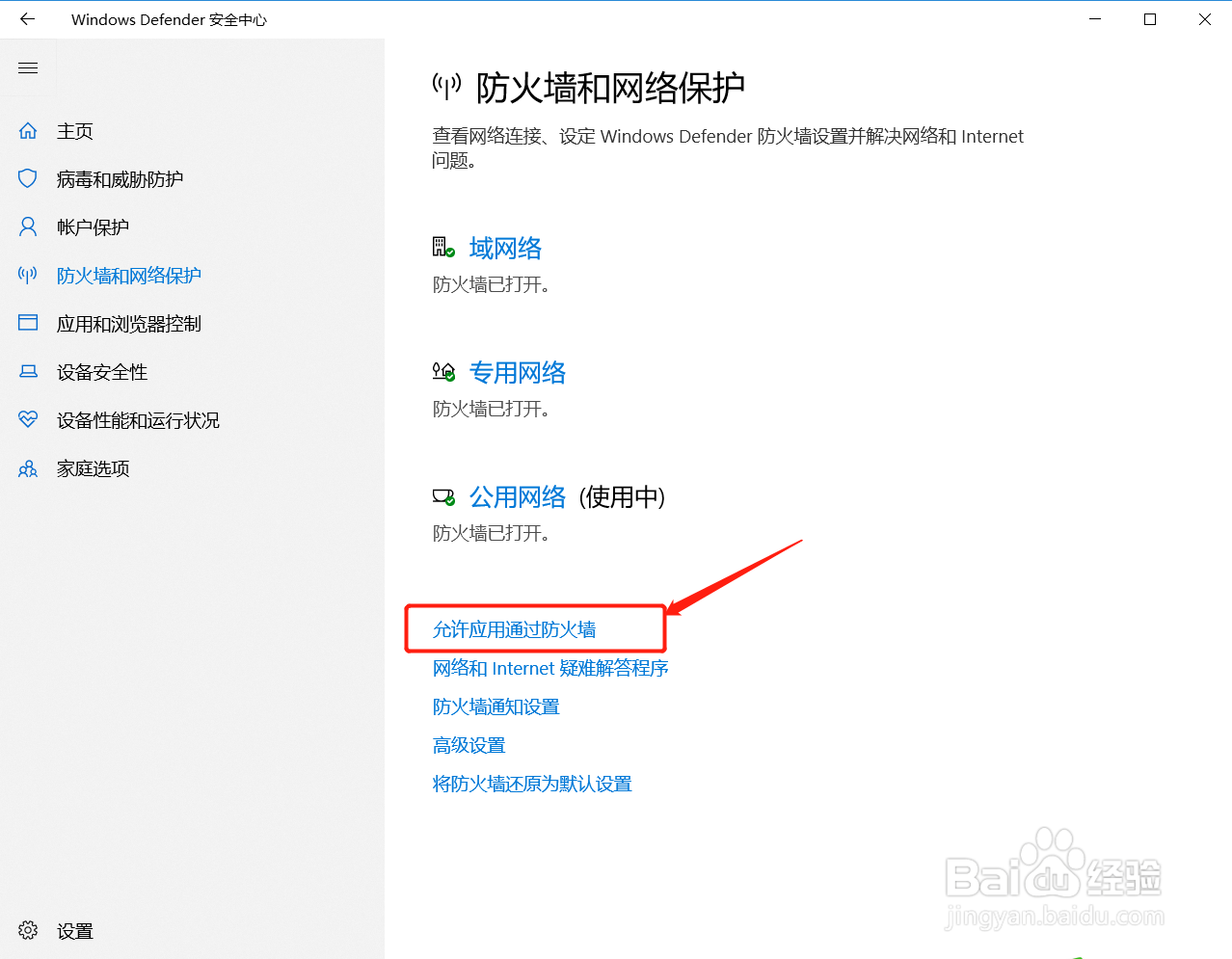Open the 专用网络 firewall settings
1232x959 pixels.
coord(518,373)
